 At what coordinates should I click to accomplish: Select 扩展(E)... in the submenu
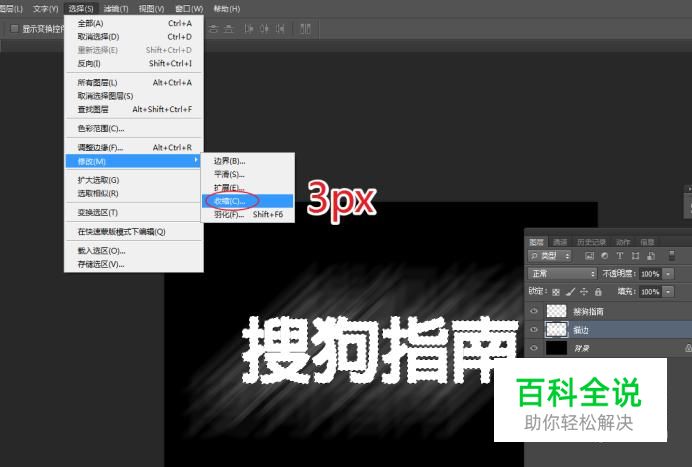pyautogui.click(x=248, y=188)
